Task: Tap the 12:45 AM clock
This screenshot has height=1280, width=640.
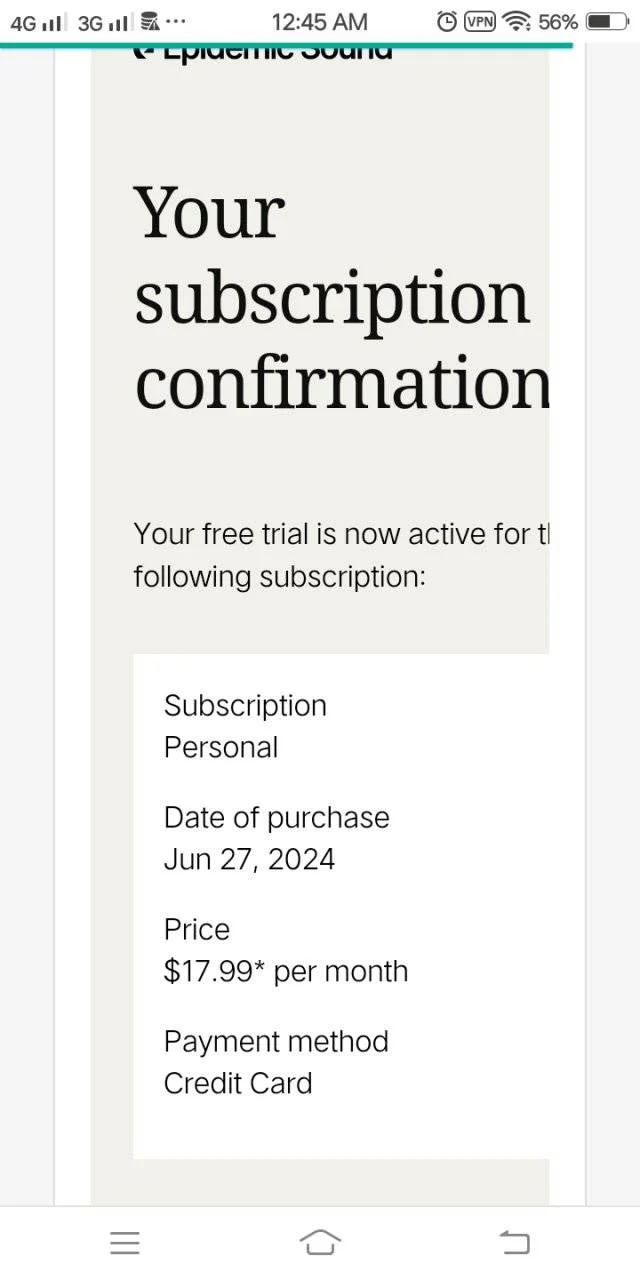Action: click(320, 21)
